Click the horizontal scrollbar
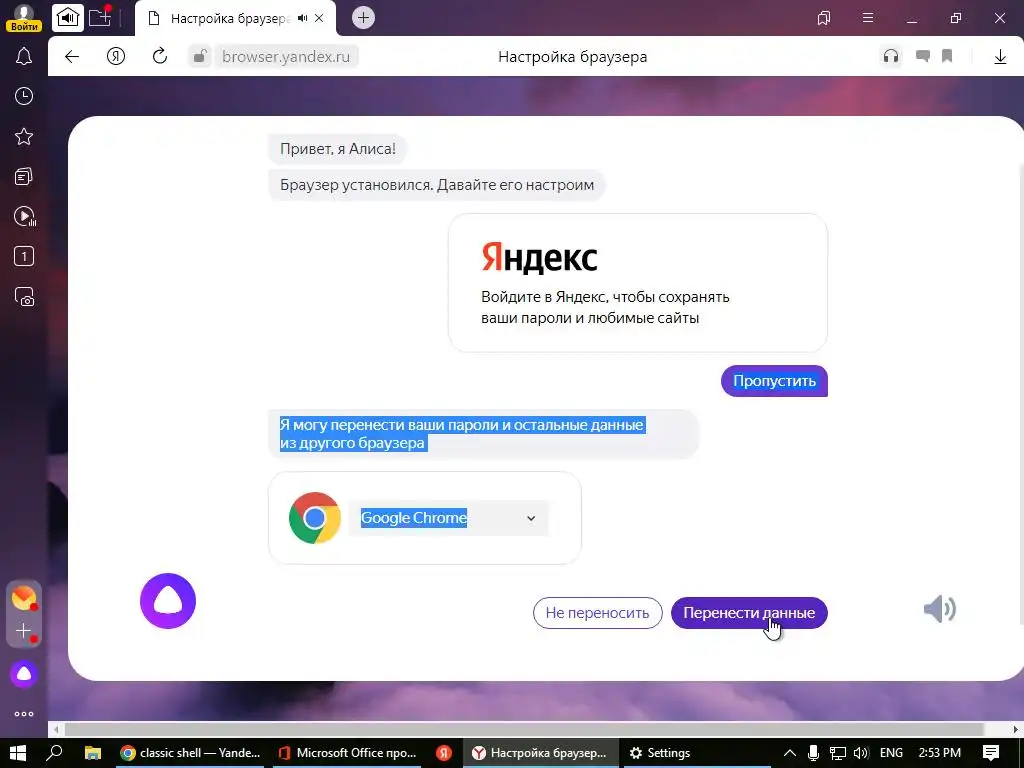Image resolution: width=1024 pixels, height=768 pixels. coord(524,729)
